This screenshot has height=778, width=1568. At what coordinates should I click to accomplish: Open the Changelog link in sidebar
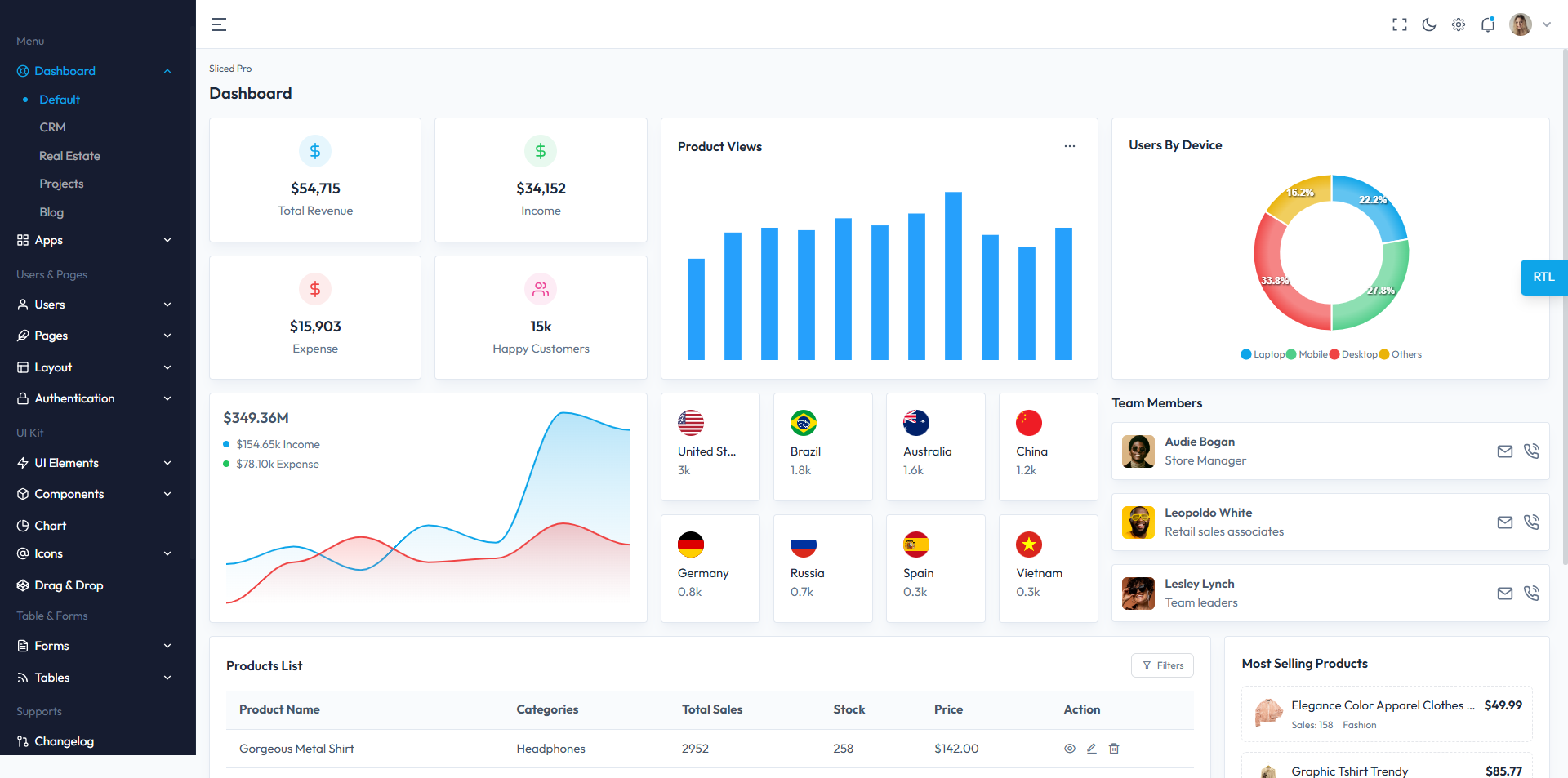[64, 741]
